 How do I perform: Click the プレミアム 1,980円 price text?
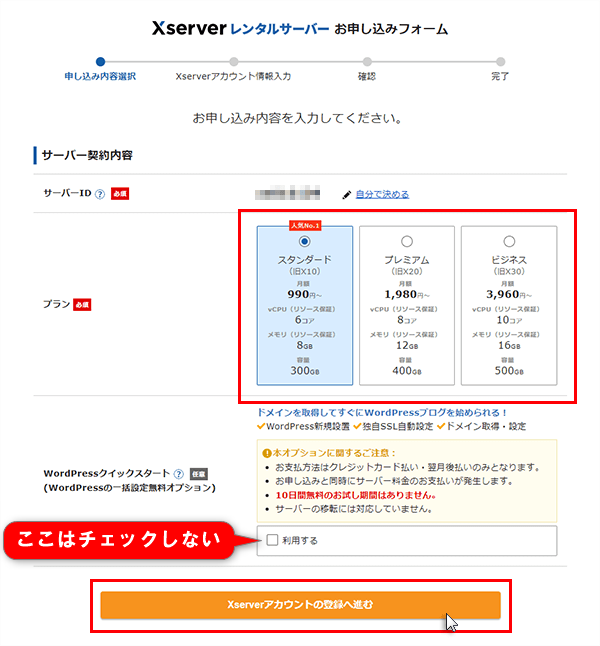tap(407, 294)
